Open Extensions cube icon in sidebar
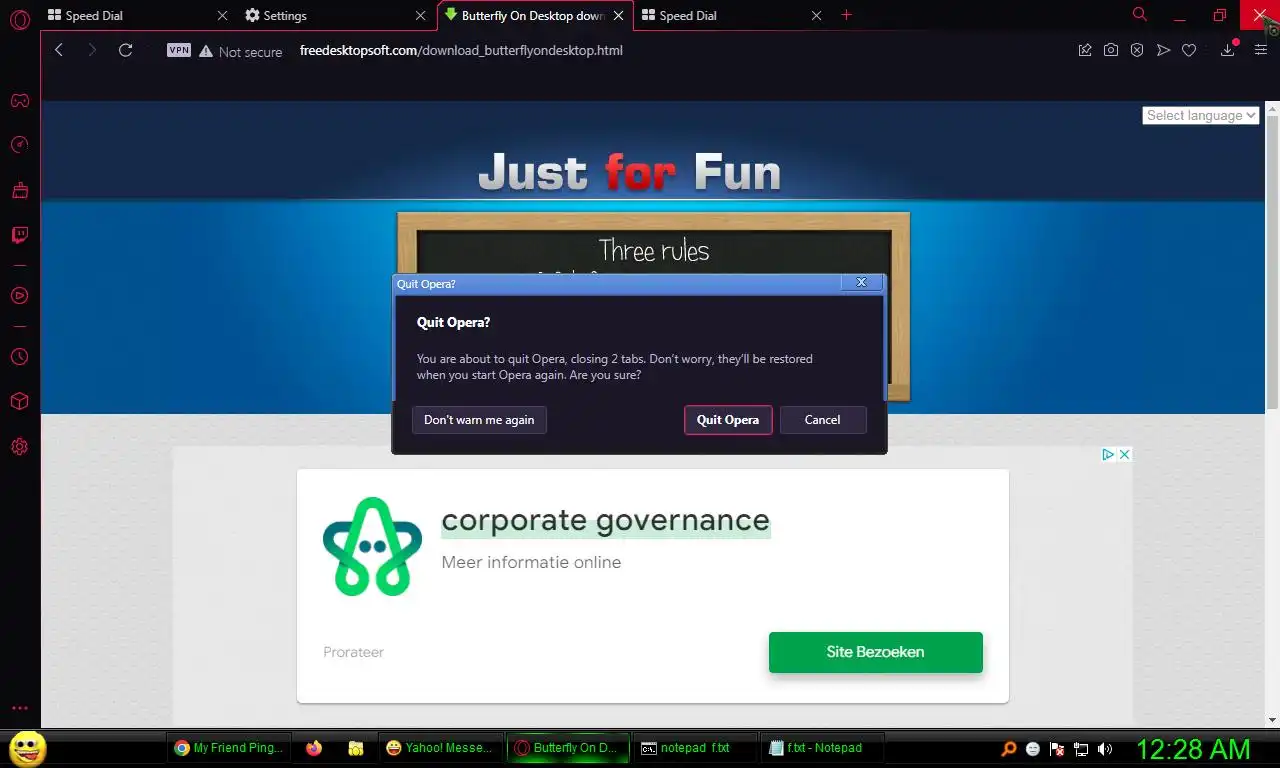The height and width of the screenshot is (768, 1280). (x=19, y=401)
